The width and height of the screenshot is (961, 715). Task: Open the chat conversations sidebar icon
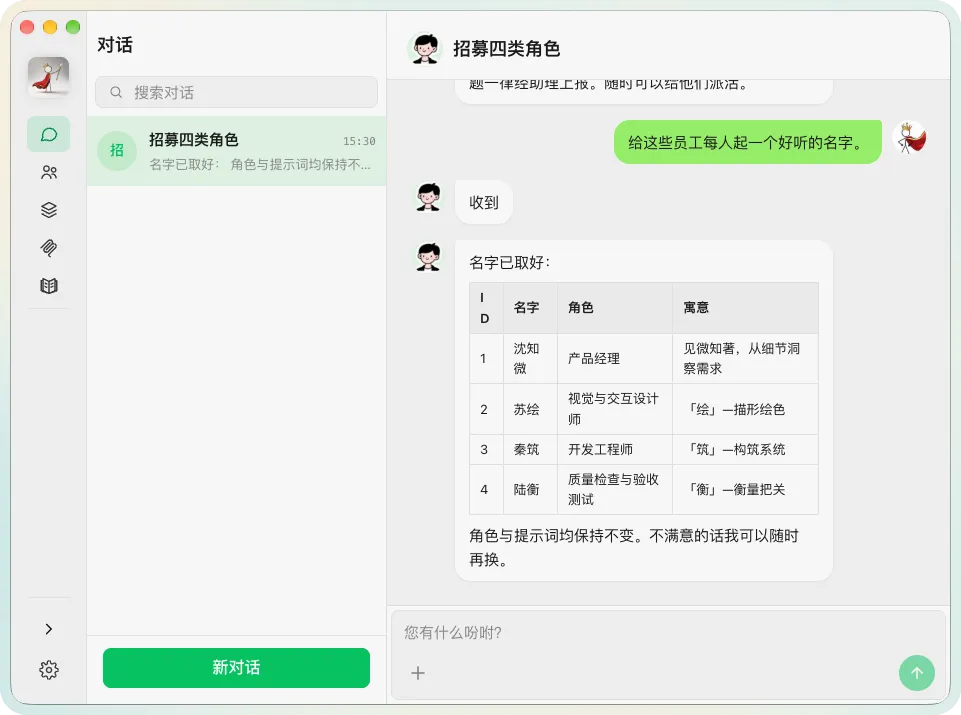[x=48, y=134]
